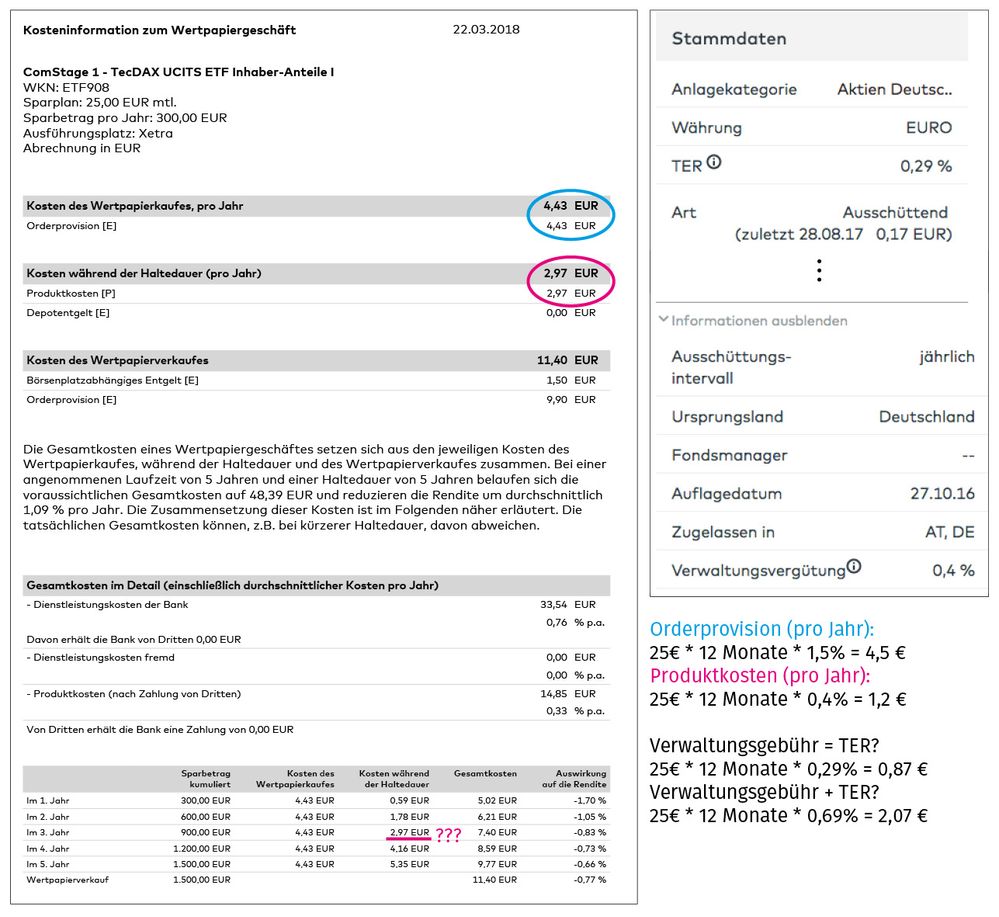Image resolution: width=999 pixels, height=917 pixels.
Task: Click the truncated Anlagekategorie value Aktien Deutsc..
Action: 894,89
